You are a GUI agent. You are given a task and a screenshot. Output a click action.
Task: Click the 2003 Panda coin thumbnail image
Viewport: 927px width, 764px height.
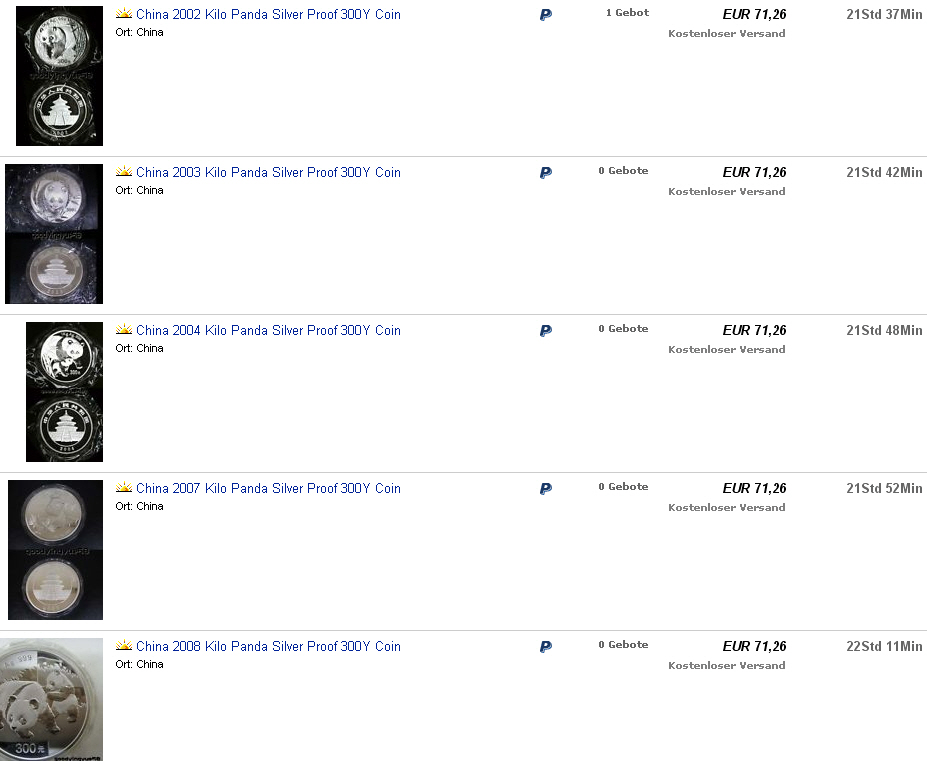(54, 234)
